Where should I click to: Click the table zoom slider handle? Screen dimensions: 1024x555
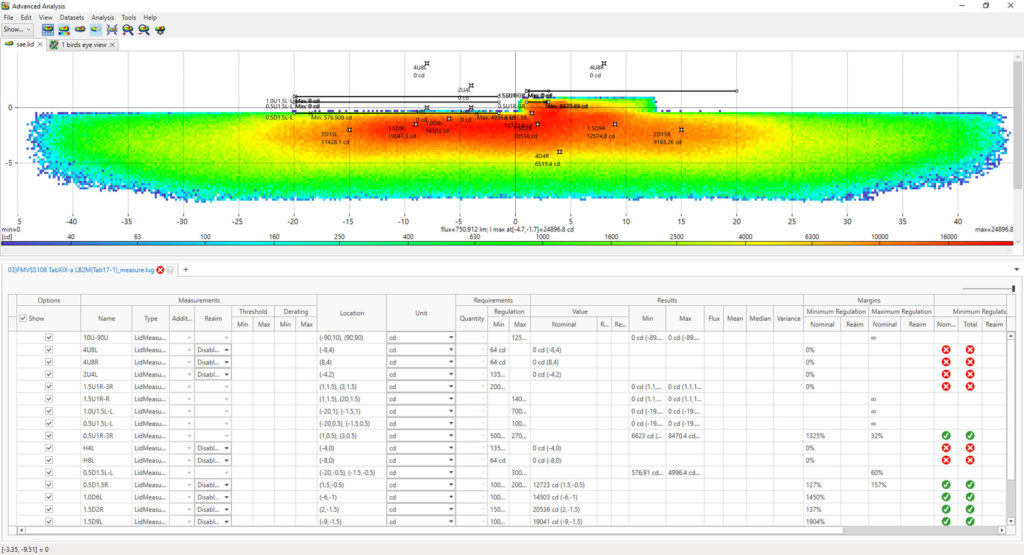(1013, 289)
